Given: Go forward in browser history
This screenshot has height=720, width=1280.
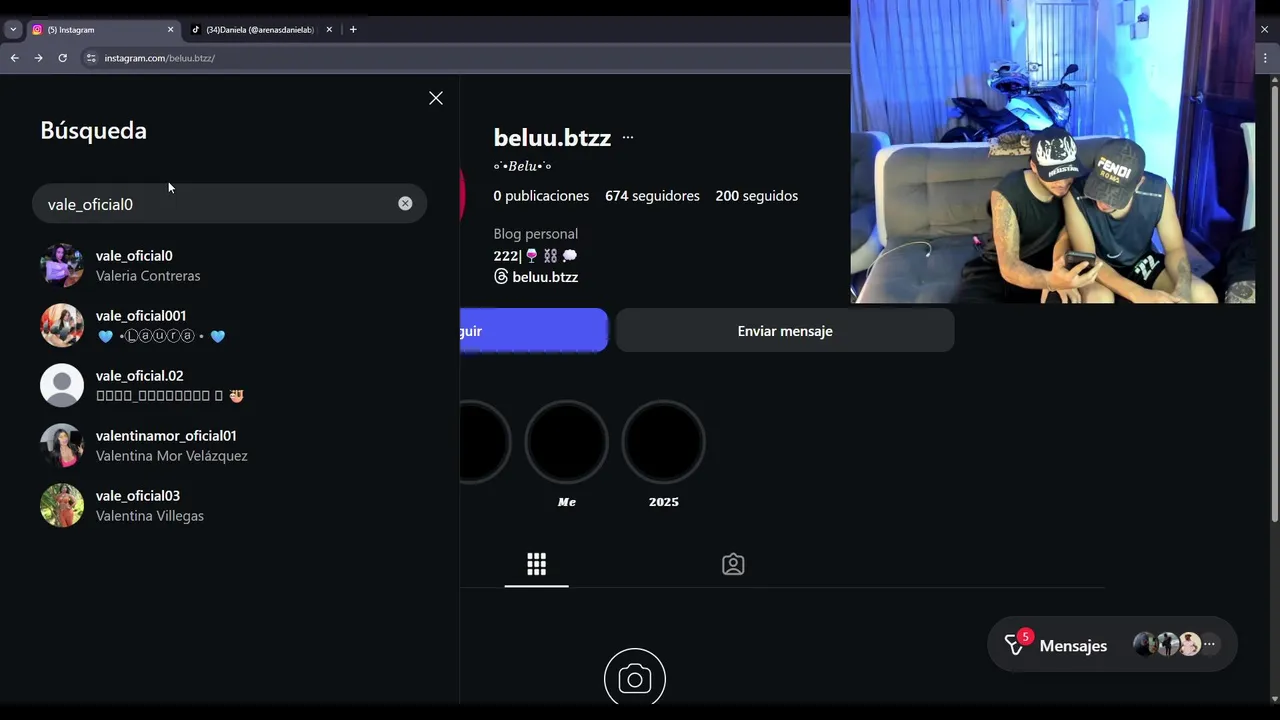Looking at the screenshot, I should tap(38, 58).
